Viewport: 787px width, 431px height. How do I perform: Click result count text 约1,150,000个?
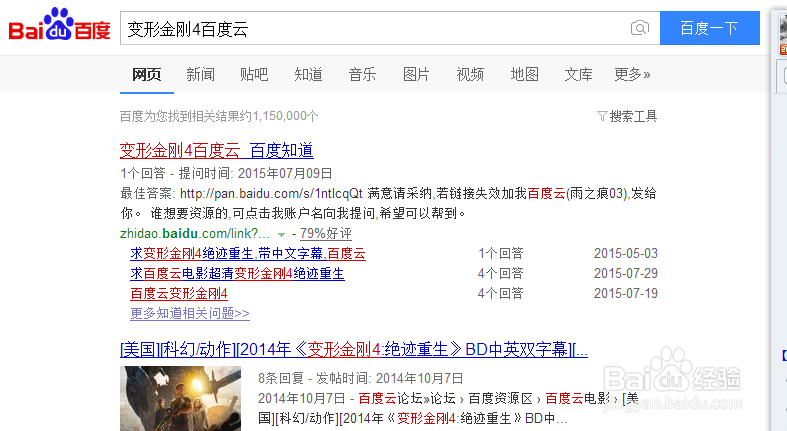pos(279,116)
